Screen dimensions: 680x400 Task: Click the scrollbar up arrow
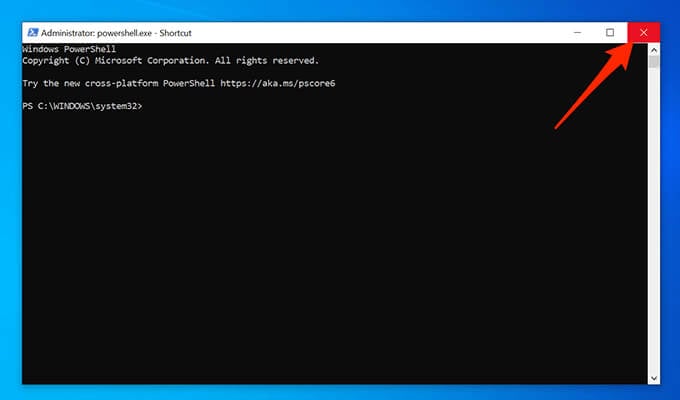coord(654,50)
